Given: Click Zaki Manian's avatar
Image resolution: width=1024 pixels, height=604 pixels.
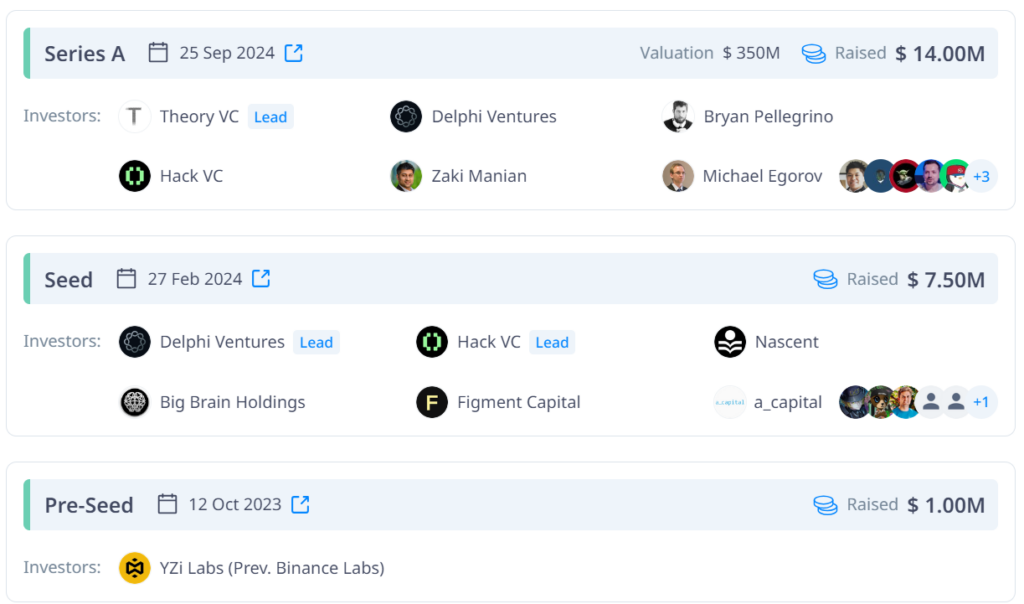Looking at the screenshot, I should [406, 176].
